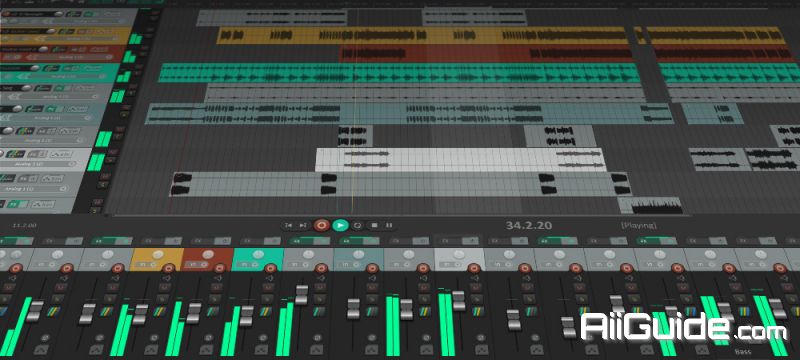Arm recording on the red mixer strip
800x360 pixels.
pos(219,268)
